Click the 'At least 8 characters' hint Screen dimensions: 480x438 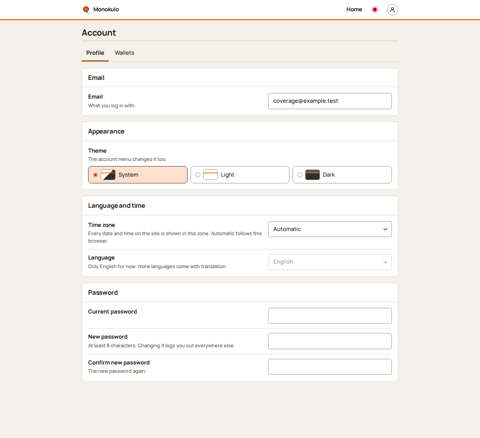(161, 346)
